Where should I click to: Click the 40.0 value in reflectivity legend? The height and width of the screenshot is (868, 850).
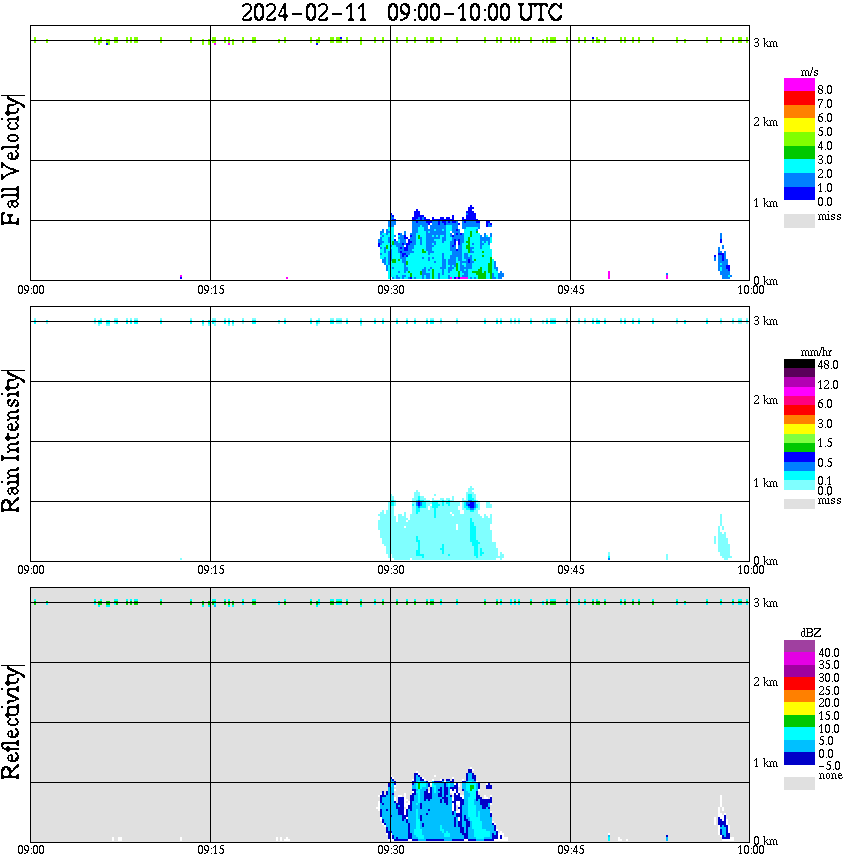[829, 653]
